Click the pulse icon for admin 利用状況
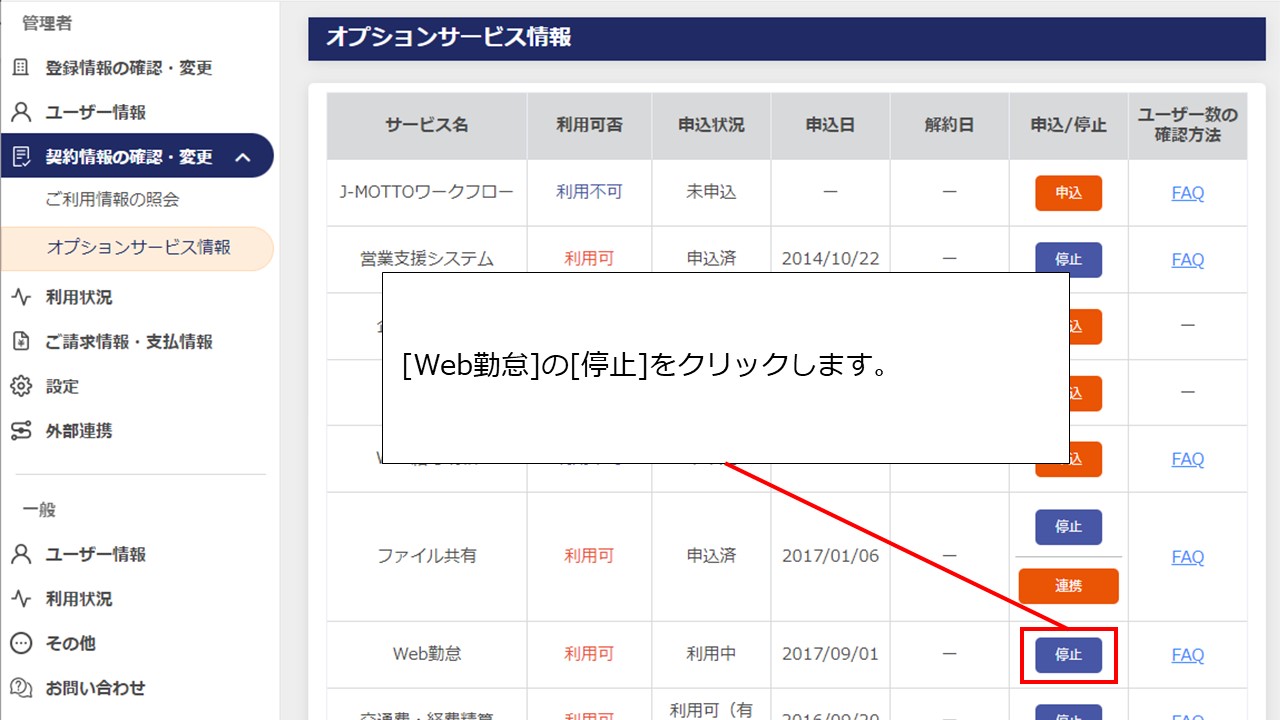 (21, 297)
